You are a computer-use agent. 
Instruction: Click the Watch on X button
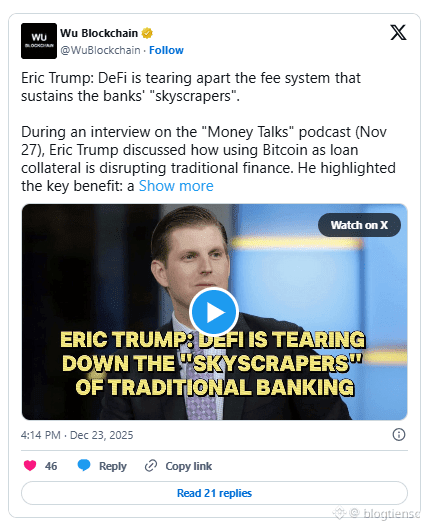[359, 225]
